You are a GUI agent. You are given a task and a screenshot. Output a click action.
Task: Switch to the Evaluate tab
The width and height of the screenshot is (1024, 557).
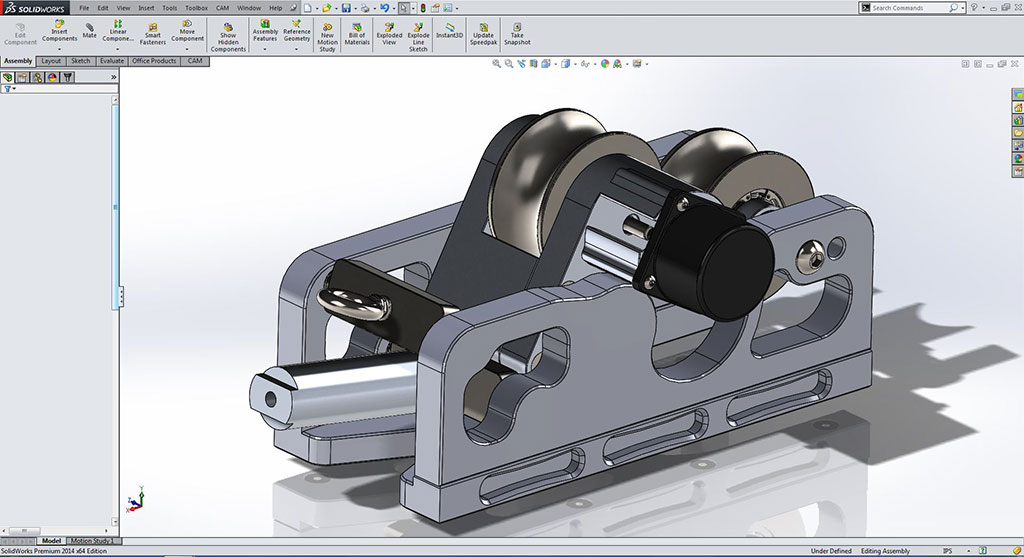(112, 61)
